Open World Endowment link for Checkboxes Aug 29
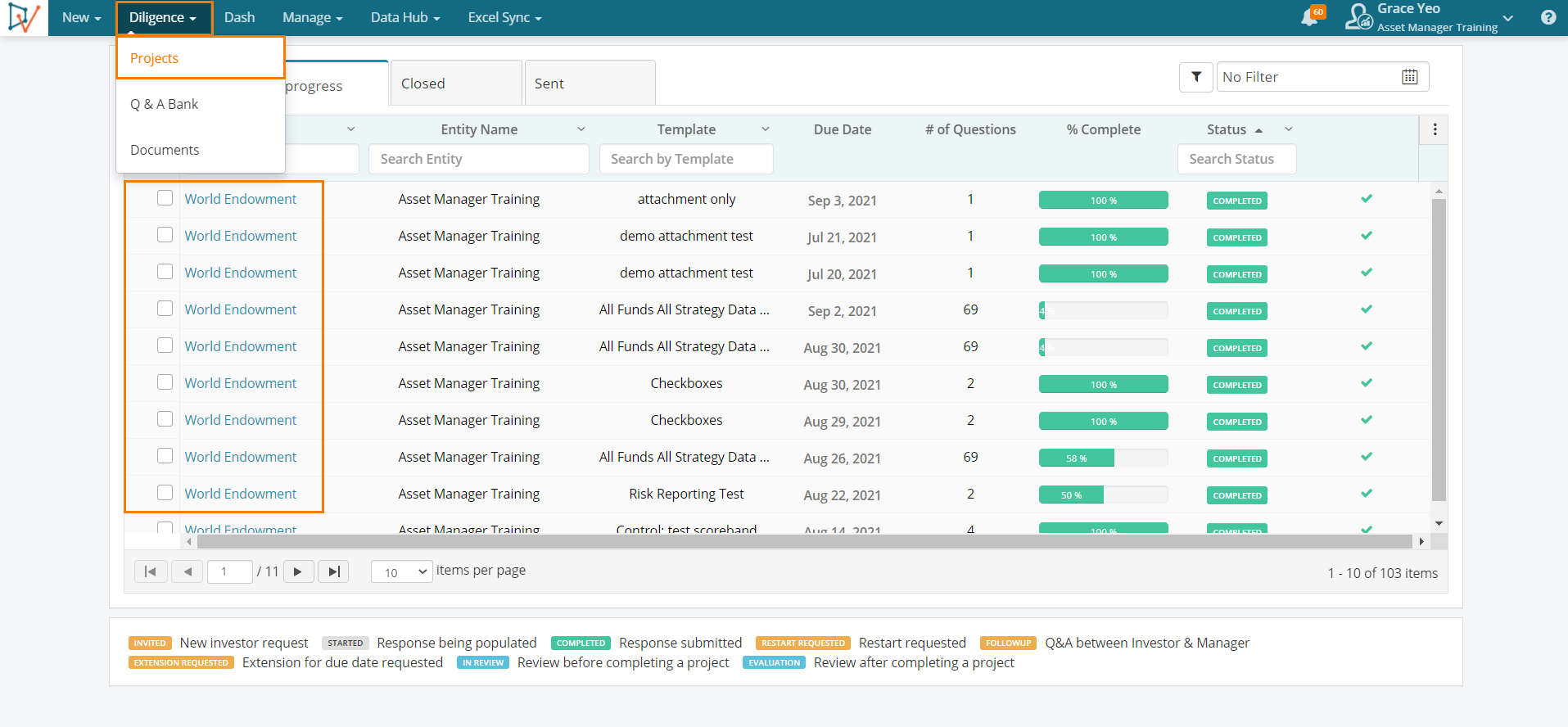 pos(241,420)
